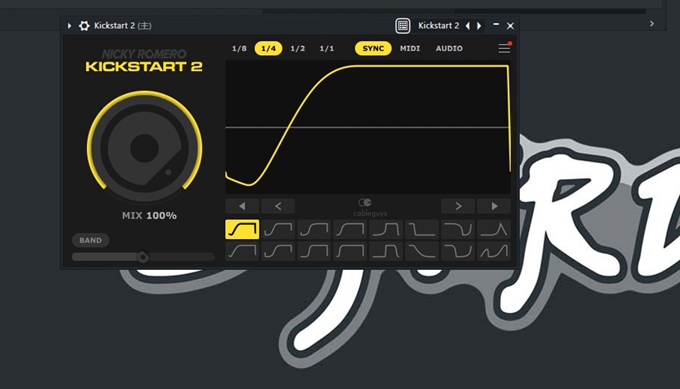Pick the wavy curve preset in bottom row
The width and height of the screenshot is (680, 389).
494,252
